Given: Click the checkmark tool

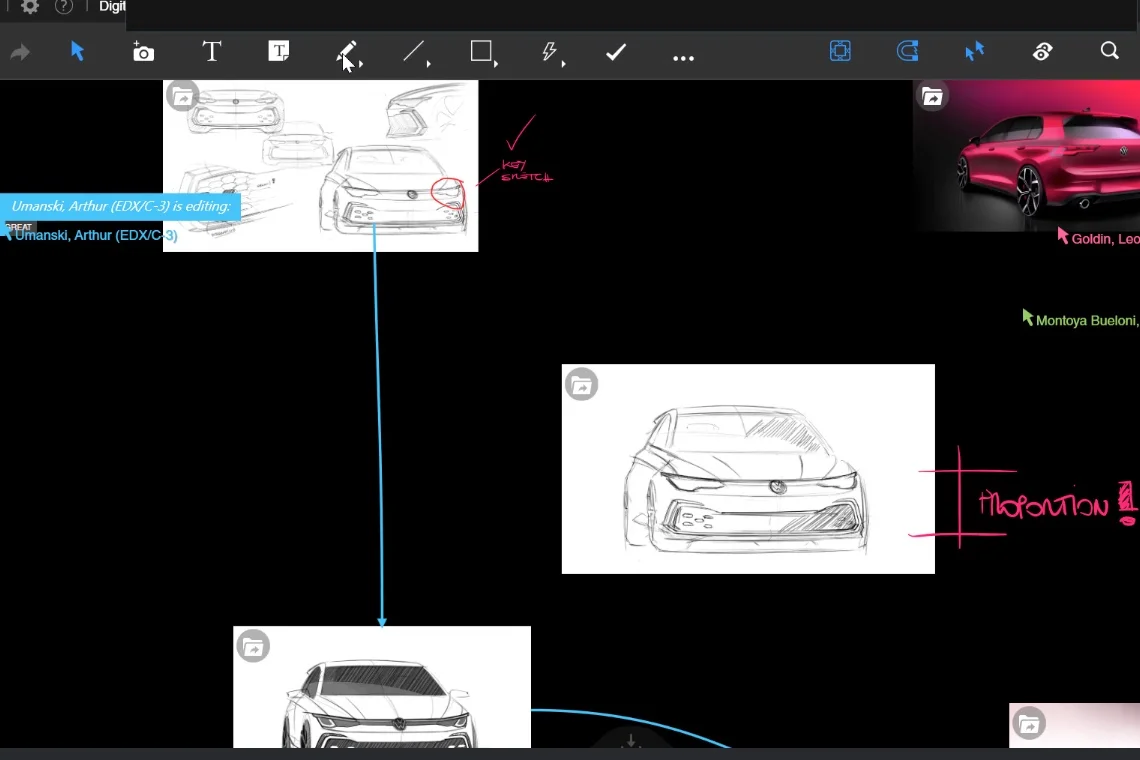Looking at the screenshot, I should pos(616,52).
